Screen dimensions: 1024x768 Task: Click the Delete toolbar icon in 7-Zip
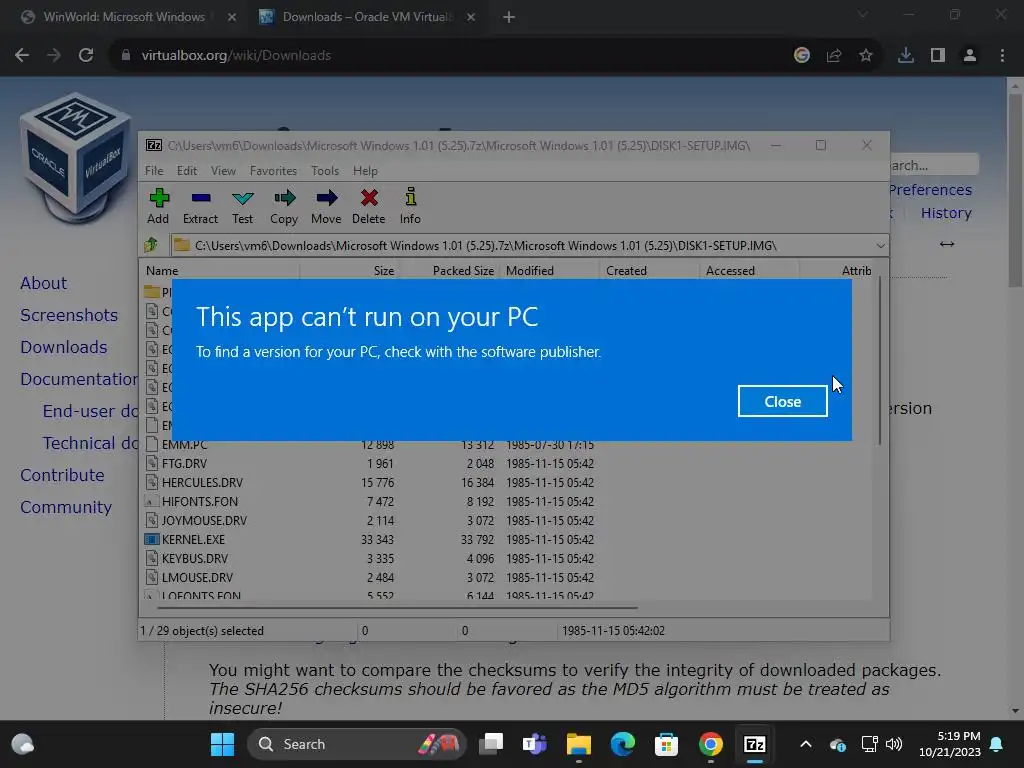tap(368, 206)
